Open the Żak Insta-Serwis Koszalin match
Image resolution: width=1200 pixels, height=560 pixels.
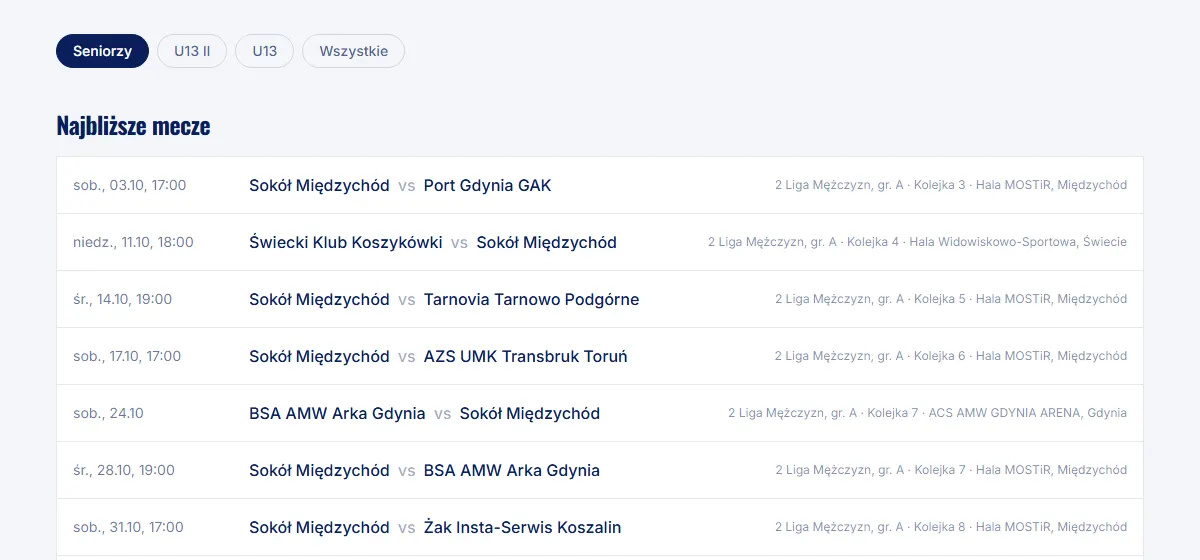pyautogui.click(x=600, y=527)
